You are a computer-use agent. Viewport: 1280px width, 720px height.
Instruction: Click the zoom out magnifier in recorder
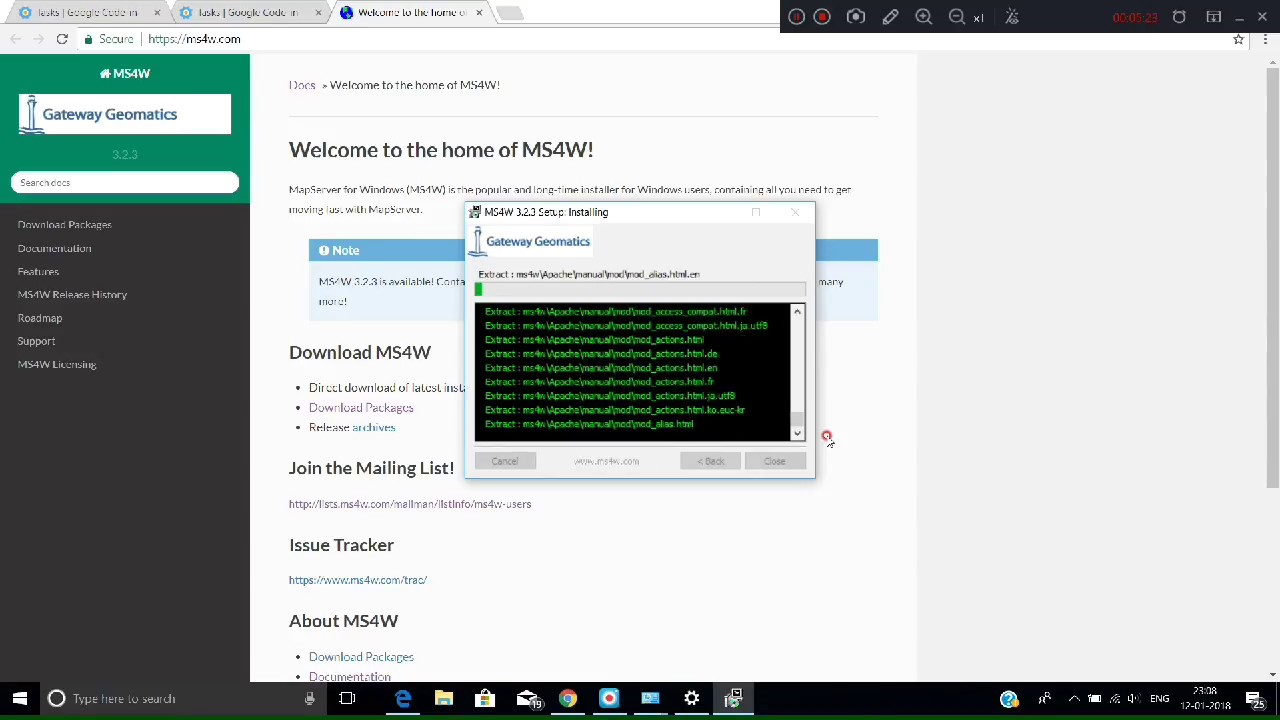[x=957, y=17]
